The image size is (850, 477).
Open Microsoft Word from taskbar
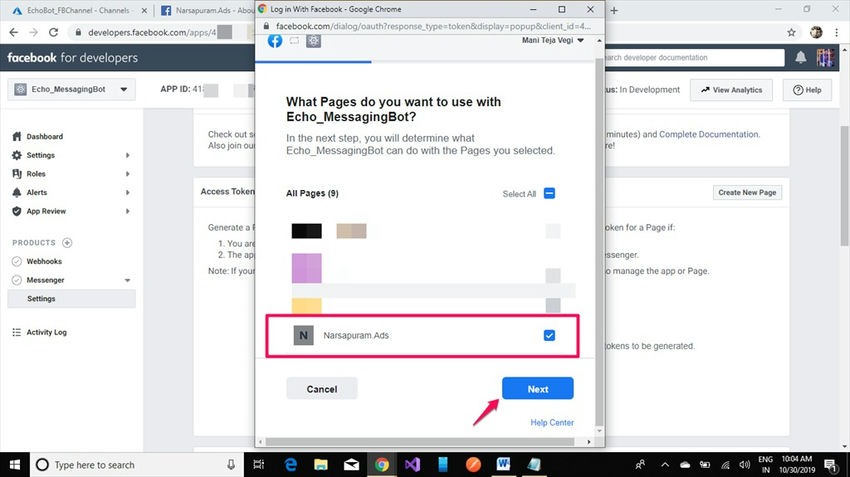(x=503, y=465)
